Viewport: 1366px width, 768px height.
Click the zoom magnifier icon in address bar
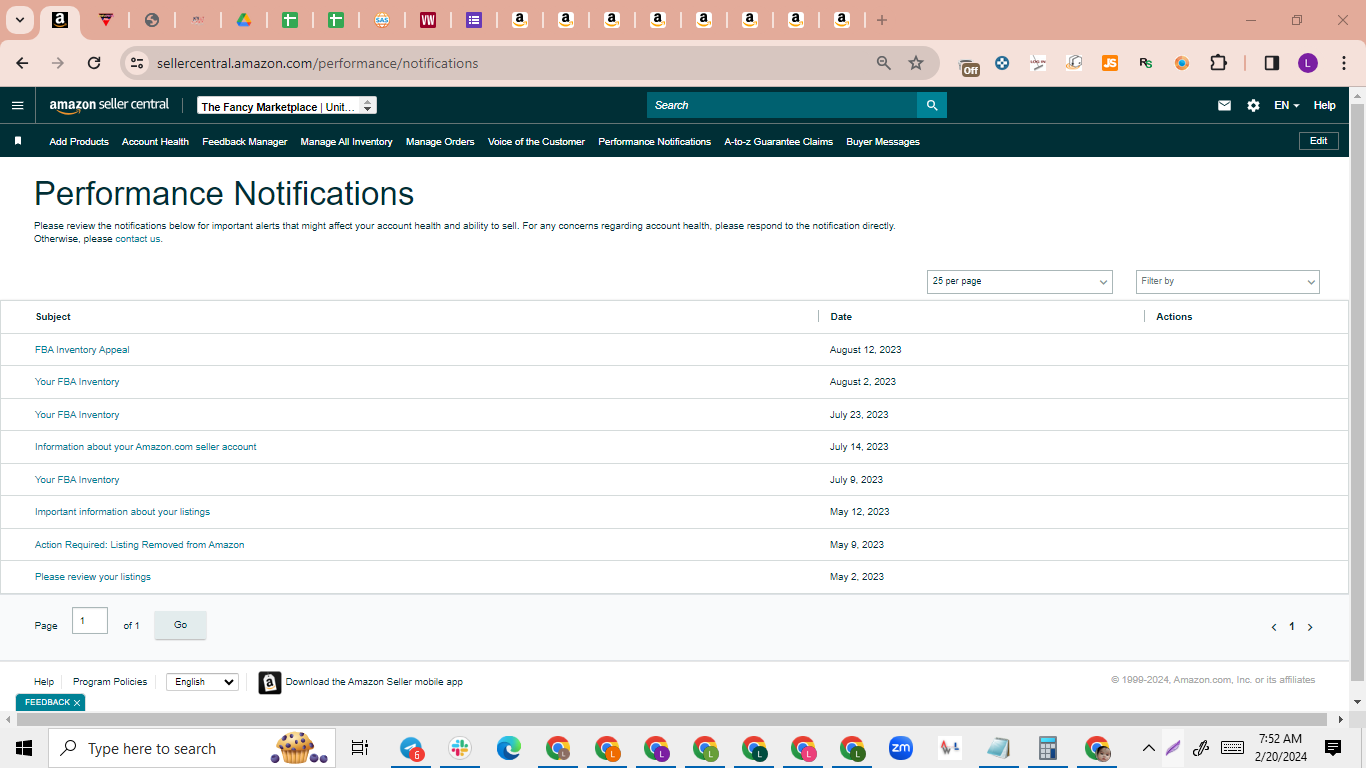coord(884,63)
